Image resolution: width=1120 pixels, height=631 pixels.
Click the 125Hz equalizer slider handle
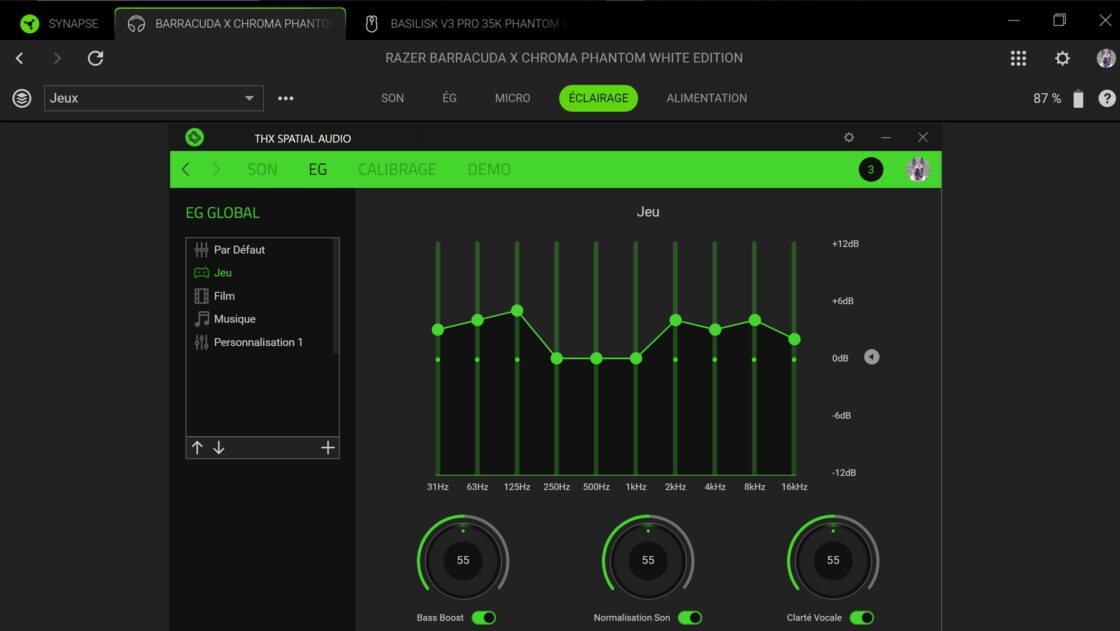coord(517,311)
